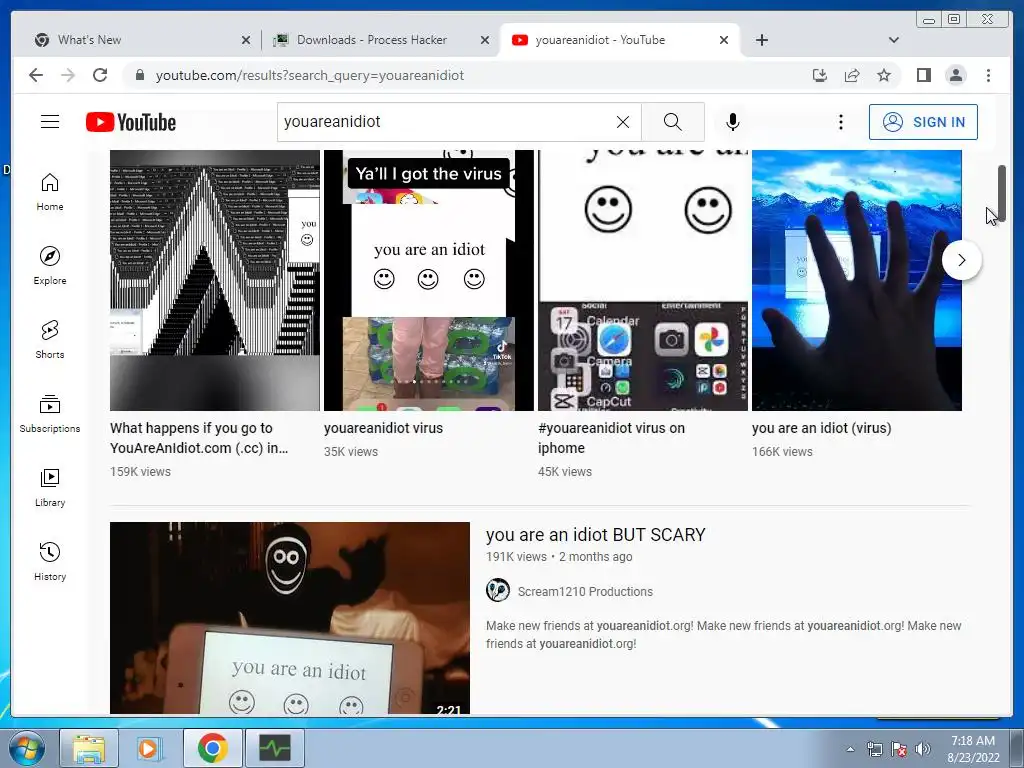This screenshot has height=768, width=1024.
Task: Close the youareanidiot YouTube tab
Action: click(x=724, y=40)
